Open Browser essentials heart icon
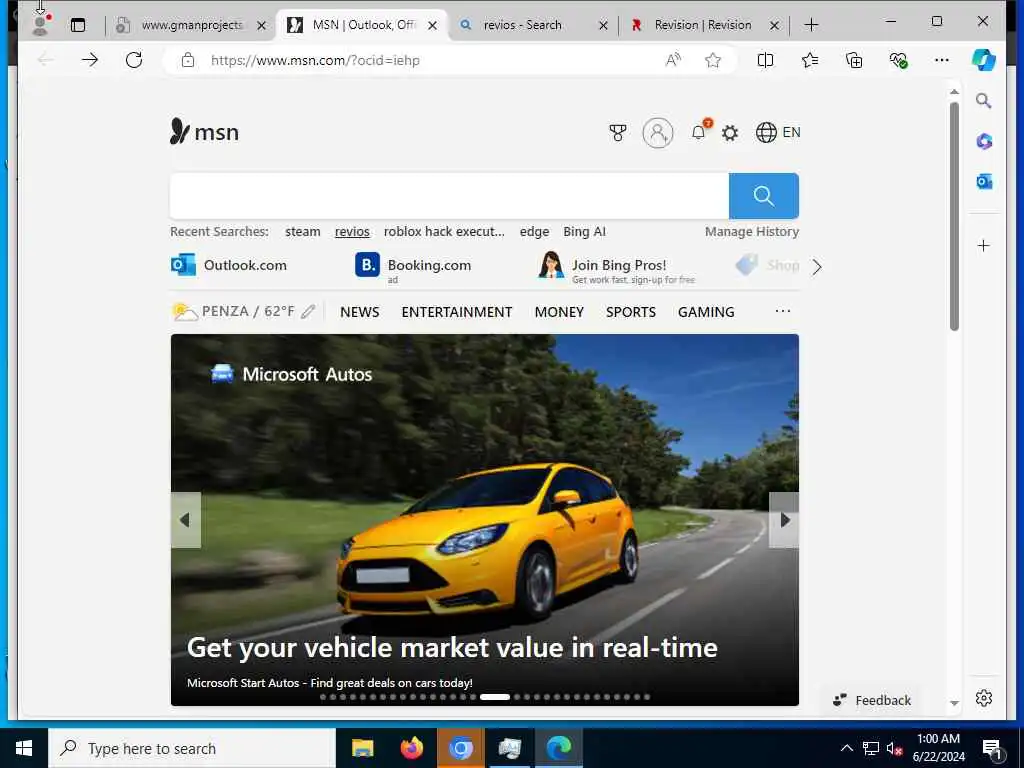Viewport: 1024px width, 768px height. [899, 60]
